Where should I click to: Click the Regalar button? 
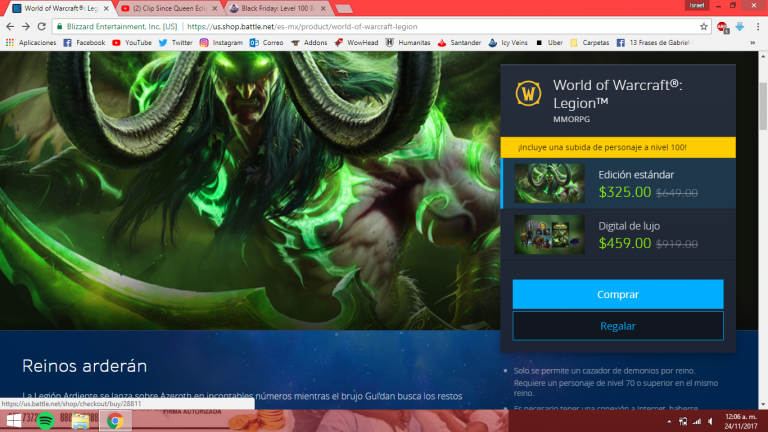(x=617, y=326)
